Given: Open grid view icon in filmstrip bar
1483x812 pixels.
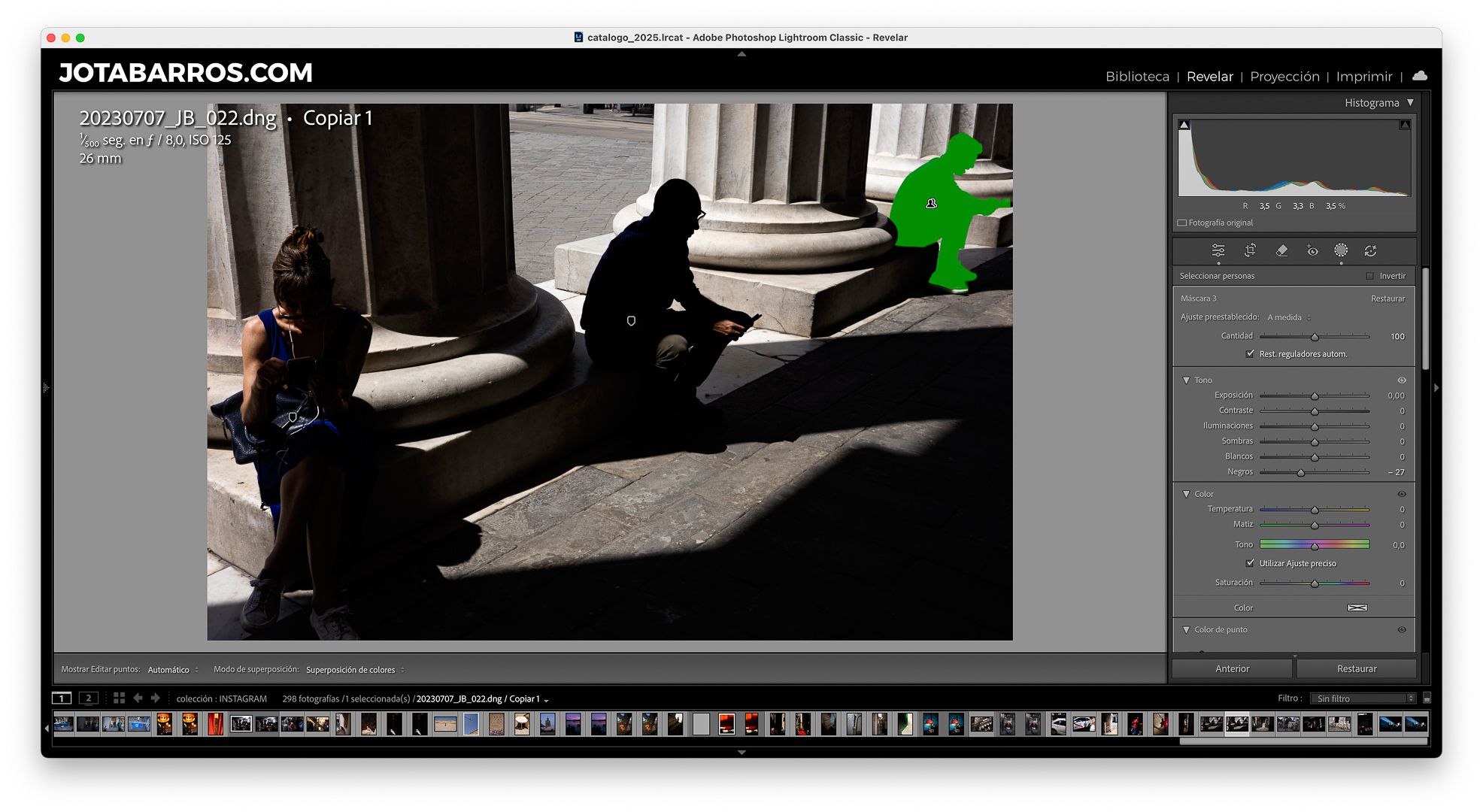Looking at the screenshot, I should tap(119, 698).
